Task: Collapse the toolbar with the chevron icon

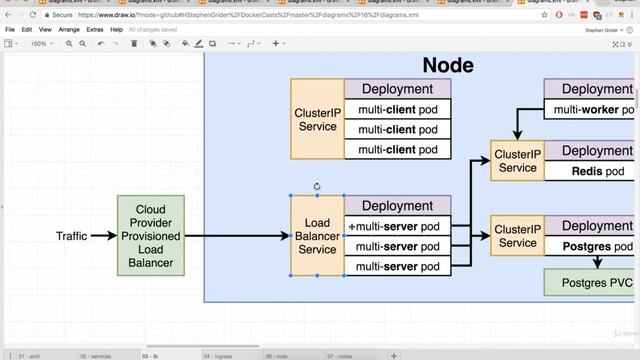Action: [x=630, y=44]
